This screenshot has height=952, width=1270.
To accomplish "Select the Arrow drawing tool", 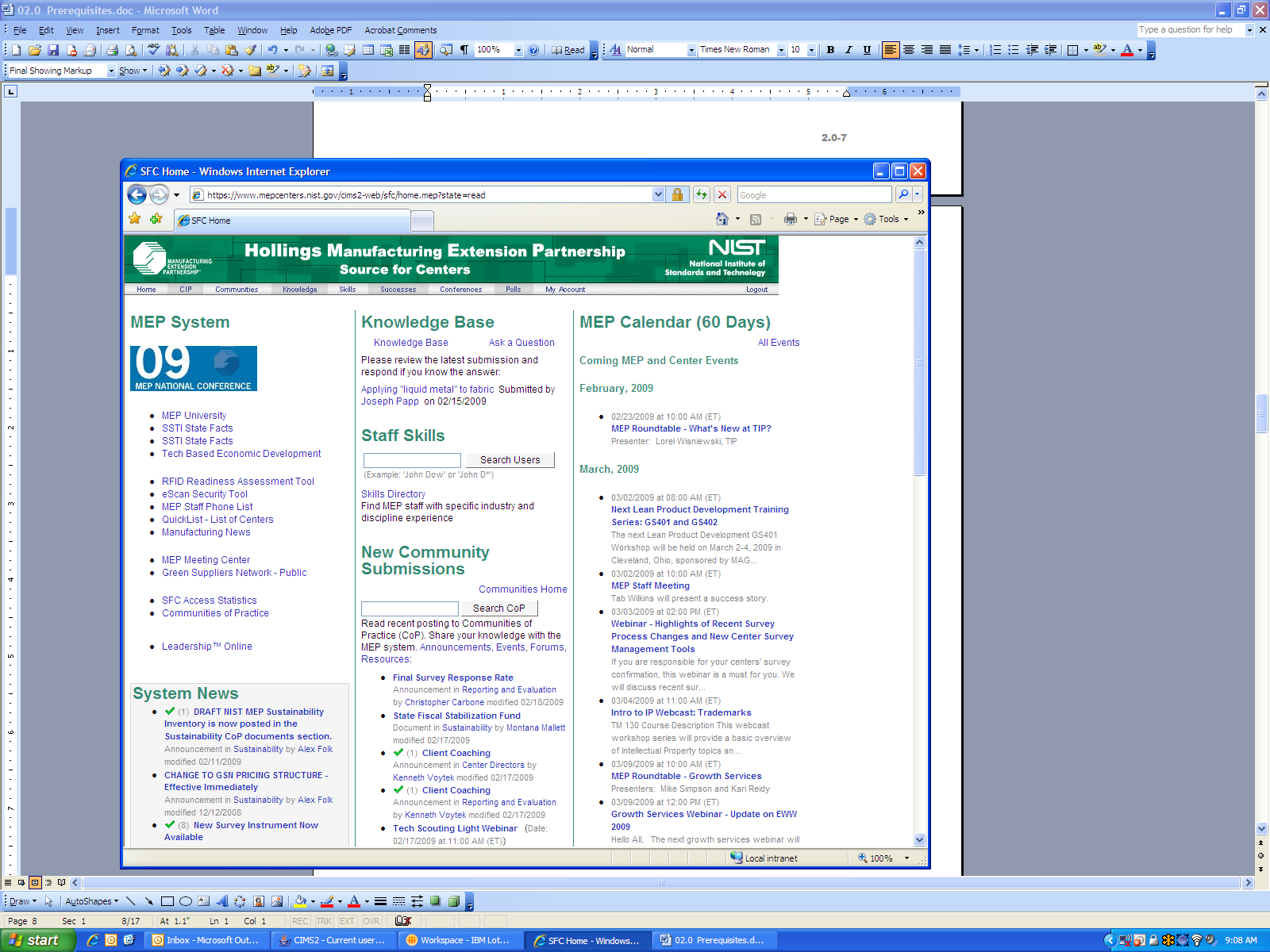I will coord(149,901).
